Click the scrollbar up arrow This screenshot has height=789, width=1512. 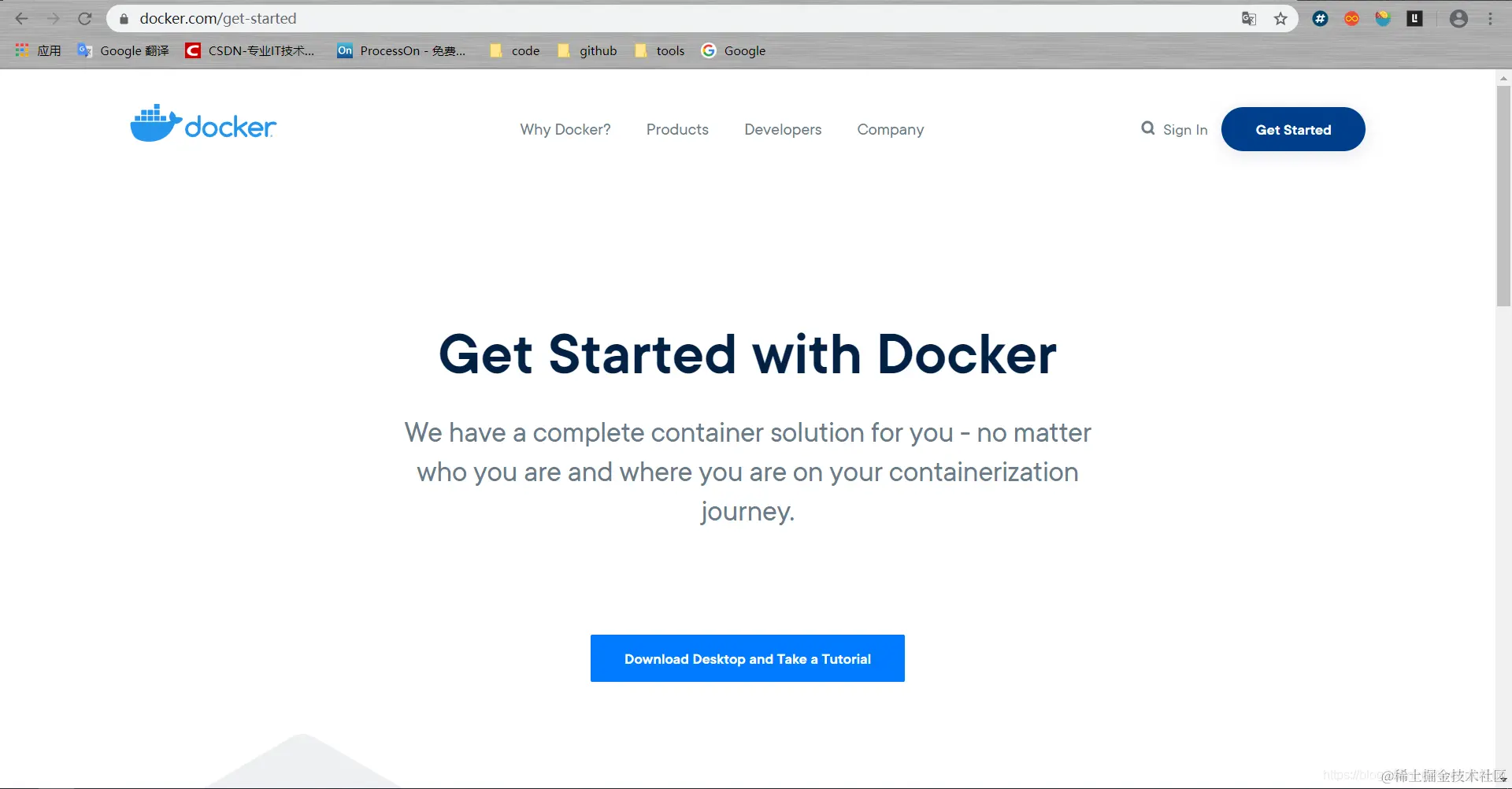tap(1503, 78)
